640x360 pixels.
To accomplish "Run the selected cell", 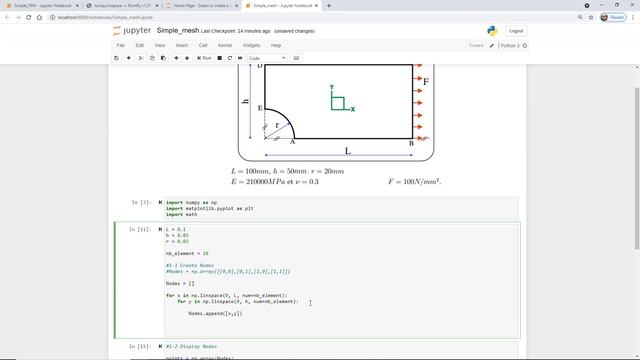I will tap(204, 58).
